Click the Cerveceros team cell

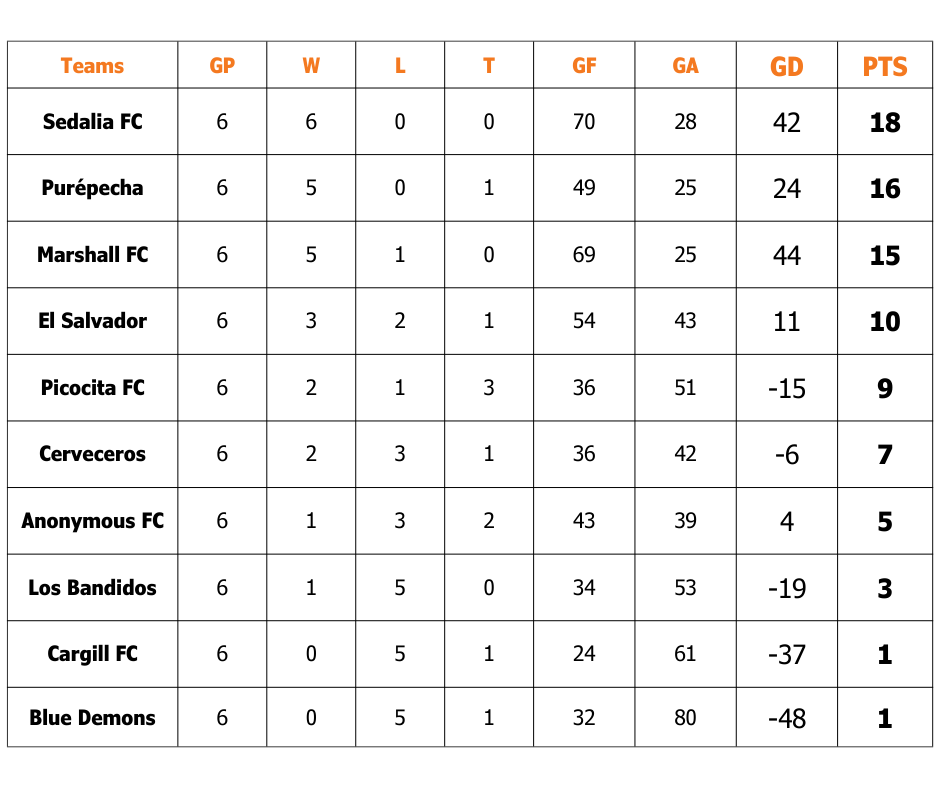92,454
